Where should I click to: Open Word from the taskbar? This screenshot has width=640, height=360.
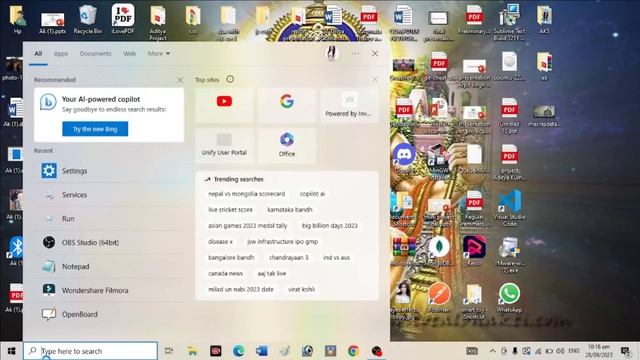pyautogui.click(x=262, y=351)
